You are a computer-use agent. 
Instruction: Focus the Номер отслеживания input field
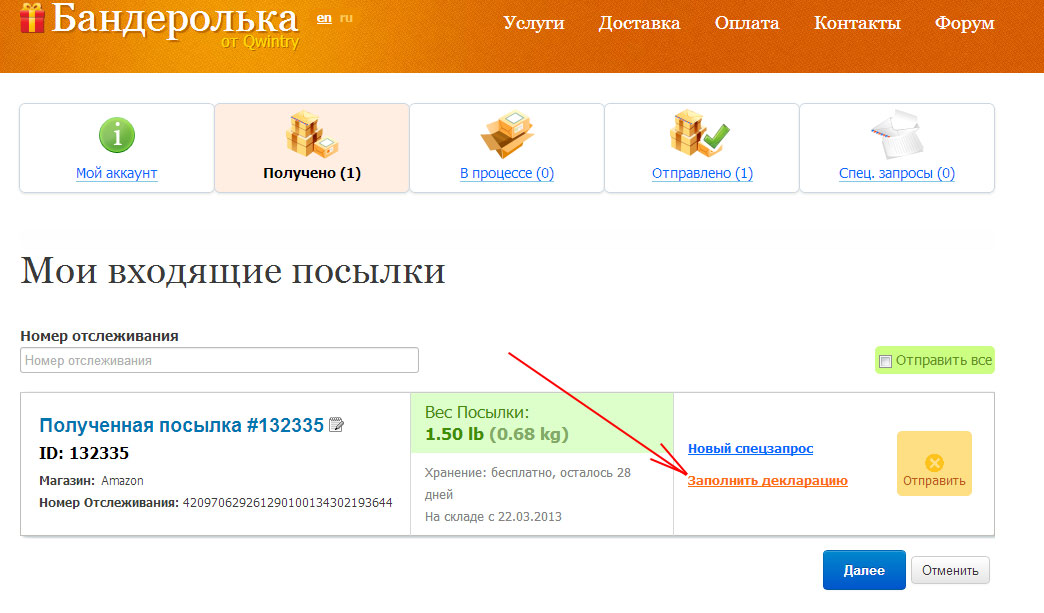[219, 360]
